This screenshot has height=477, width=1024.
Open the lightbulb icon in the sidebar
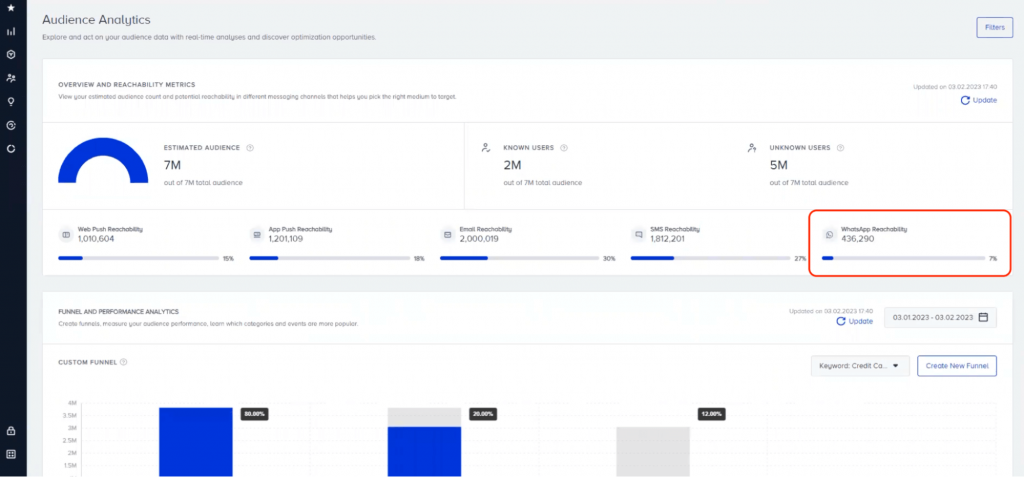tap(11, 101)
